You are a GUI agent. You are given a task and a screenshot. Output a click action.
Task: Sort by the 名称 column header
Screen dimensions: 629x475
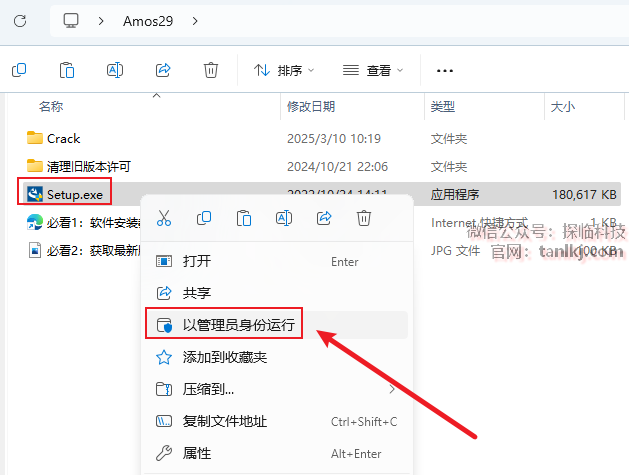51,107
